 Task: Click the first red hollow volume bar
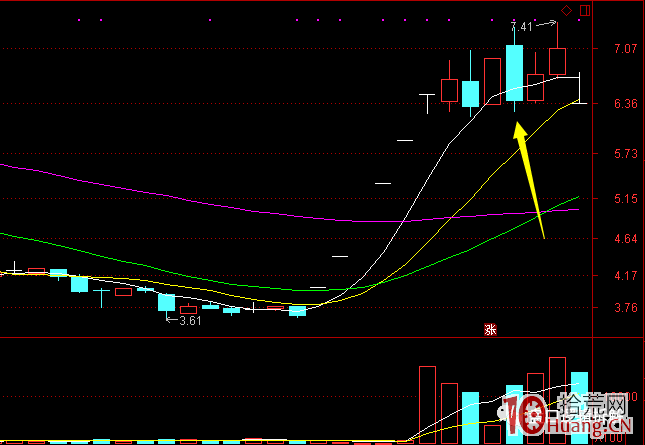coord(427,404)
